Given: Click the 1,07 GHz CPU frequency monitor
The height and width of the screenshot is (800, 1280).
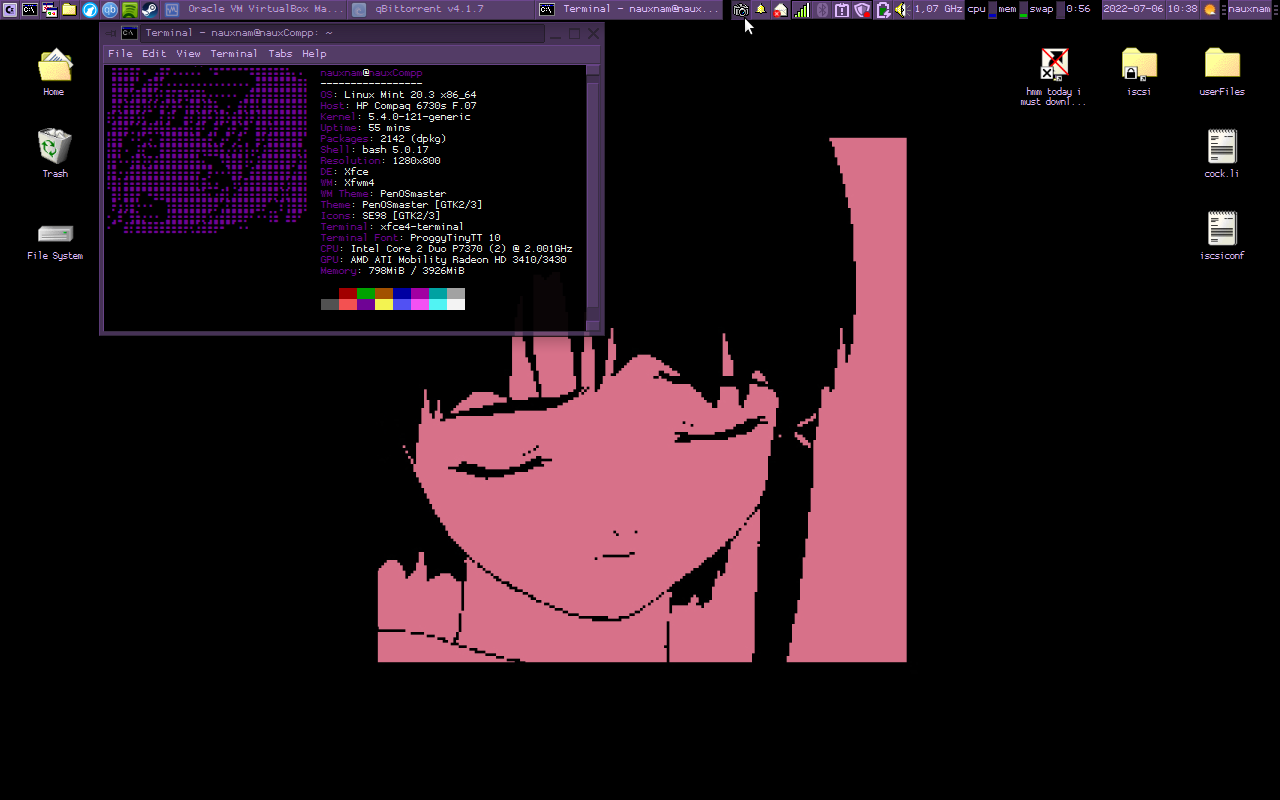Looking at the screenshot, I should coord(938,9).
